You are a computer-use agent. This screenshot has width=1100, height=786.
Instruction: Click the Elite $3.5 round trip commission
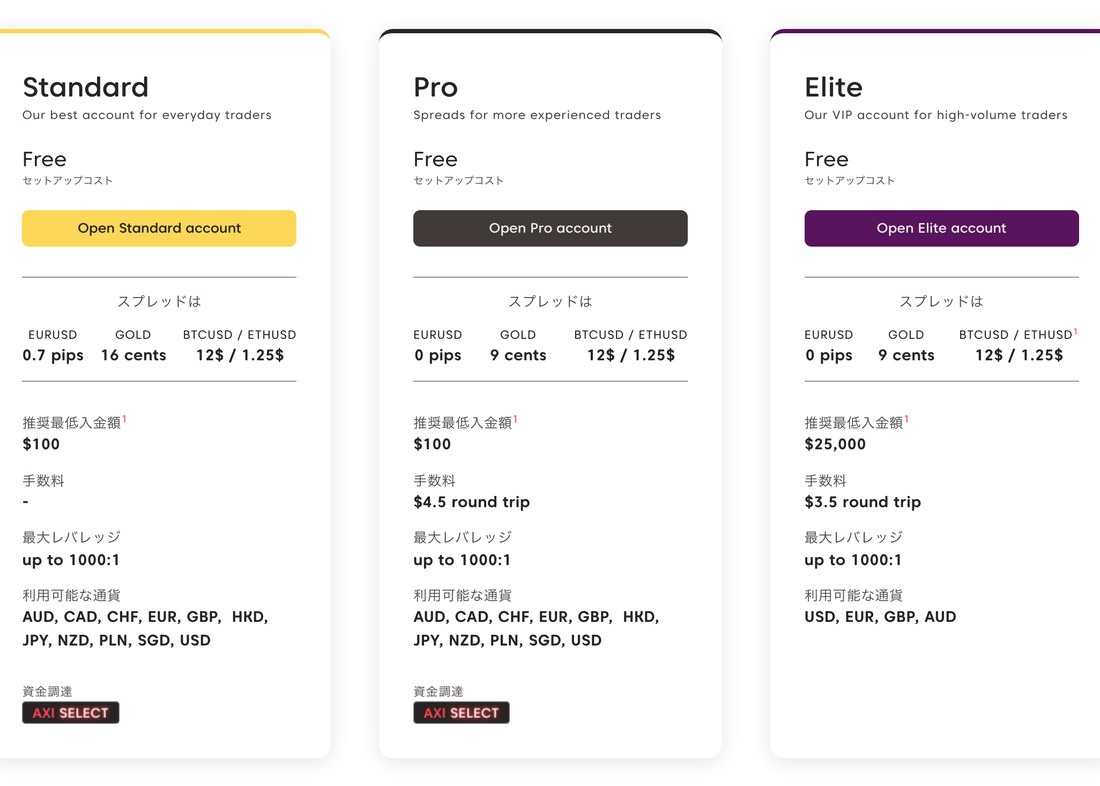point(863,502)
